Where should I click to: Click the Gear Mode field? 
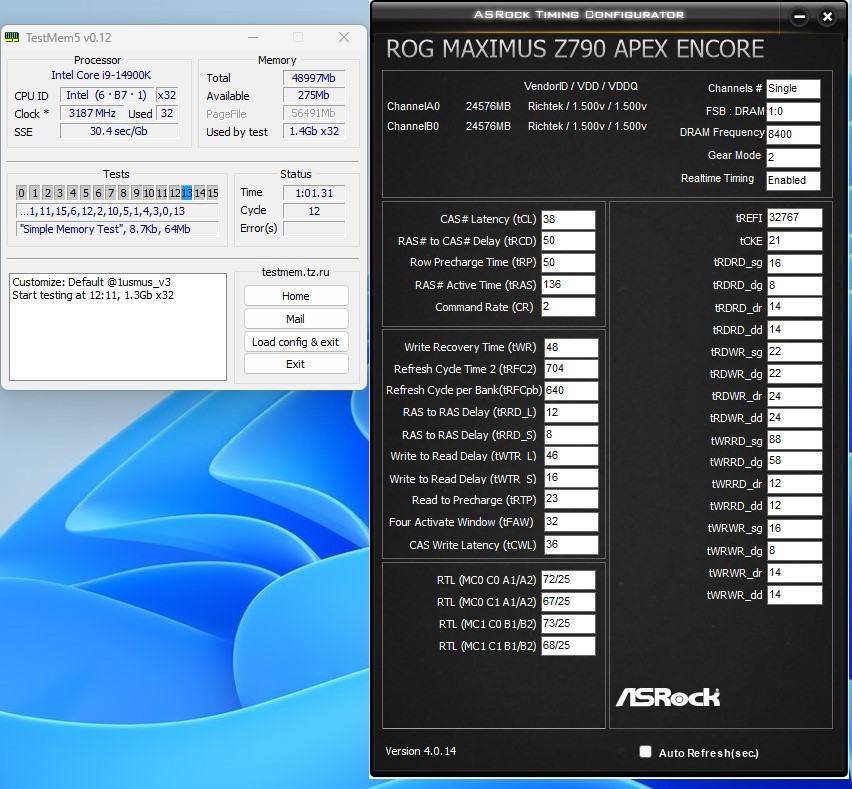click(793, 158)
